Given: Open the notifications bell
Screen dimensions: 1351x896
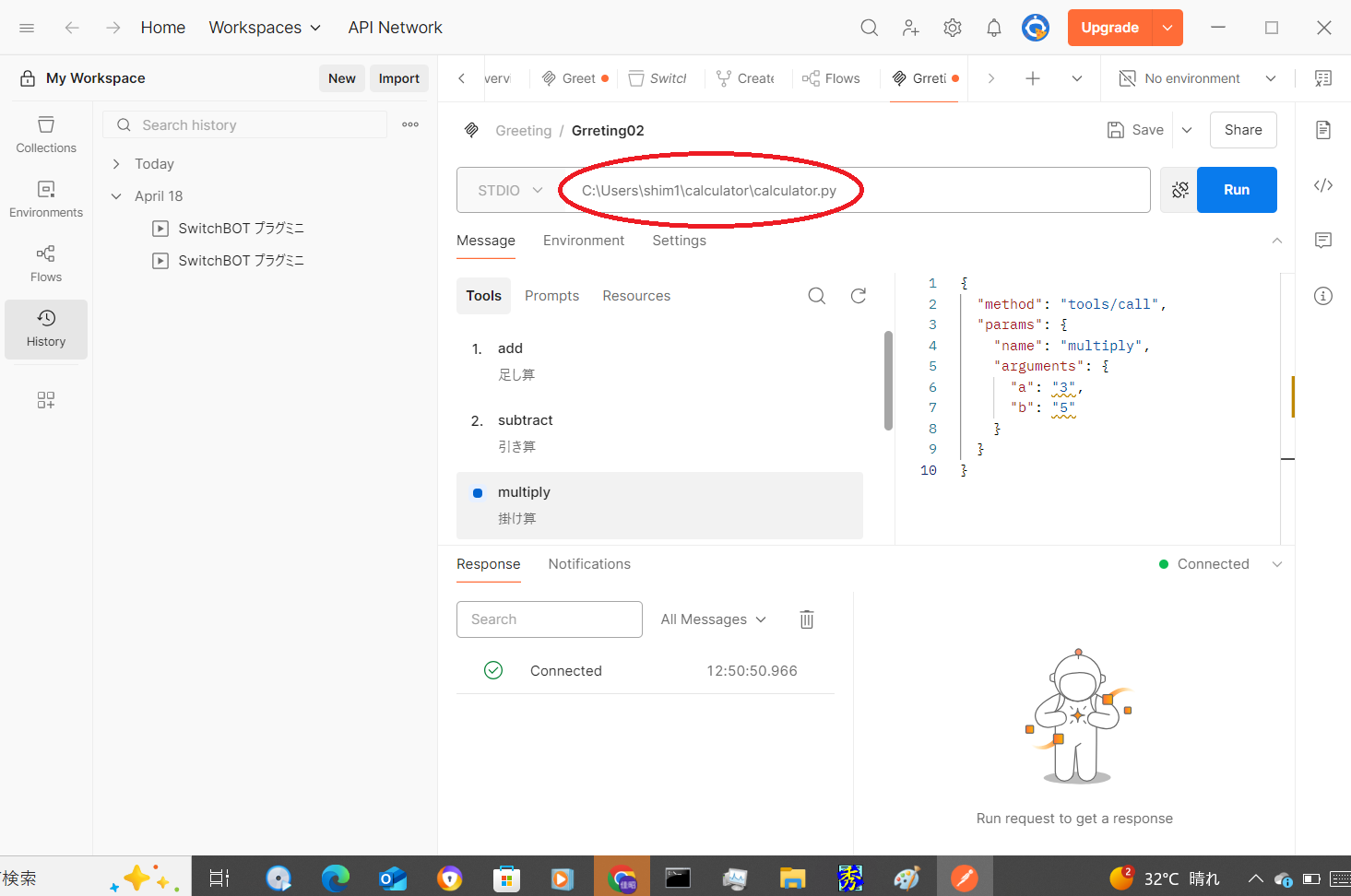Looking at the screenshot, I should 993,28.
